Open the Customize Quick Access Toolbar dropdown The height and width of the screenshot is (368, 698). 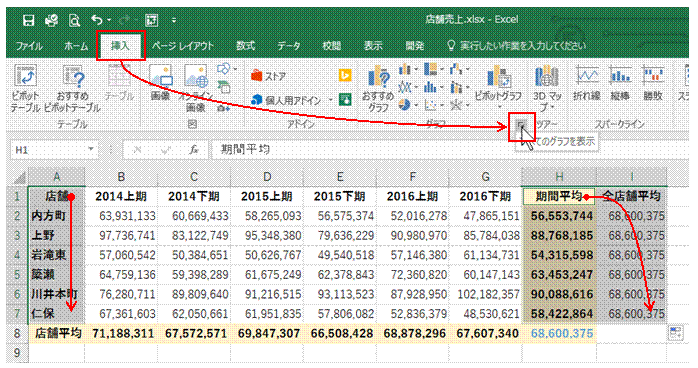[174, 20]
